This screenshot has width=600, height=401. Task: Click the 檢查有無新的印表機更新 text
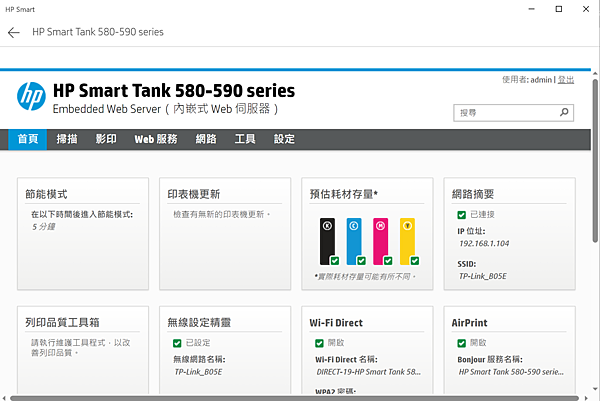(222, 215)
